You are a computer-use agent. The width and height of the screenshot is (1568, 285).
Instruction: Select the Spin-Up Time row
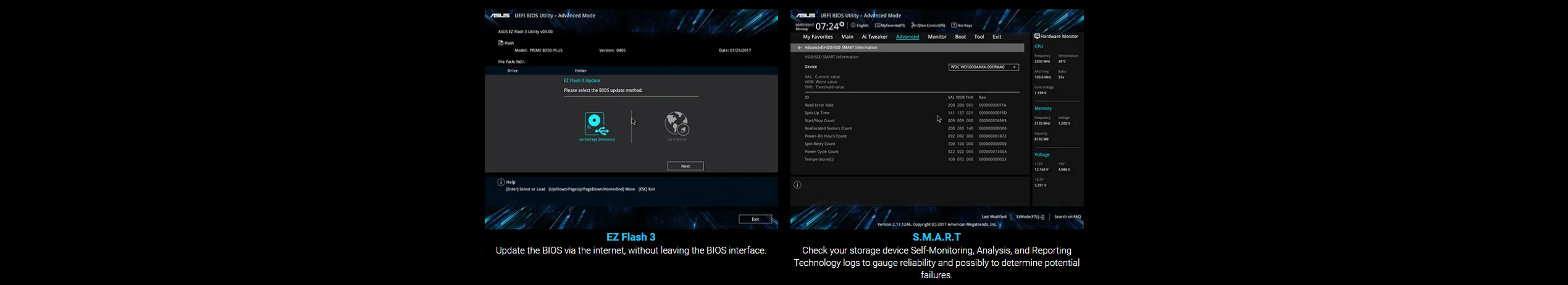(x=905, y=113)
